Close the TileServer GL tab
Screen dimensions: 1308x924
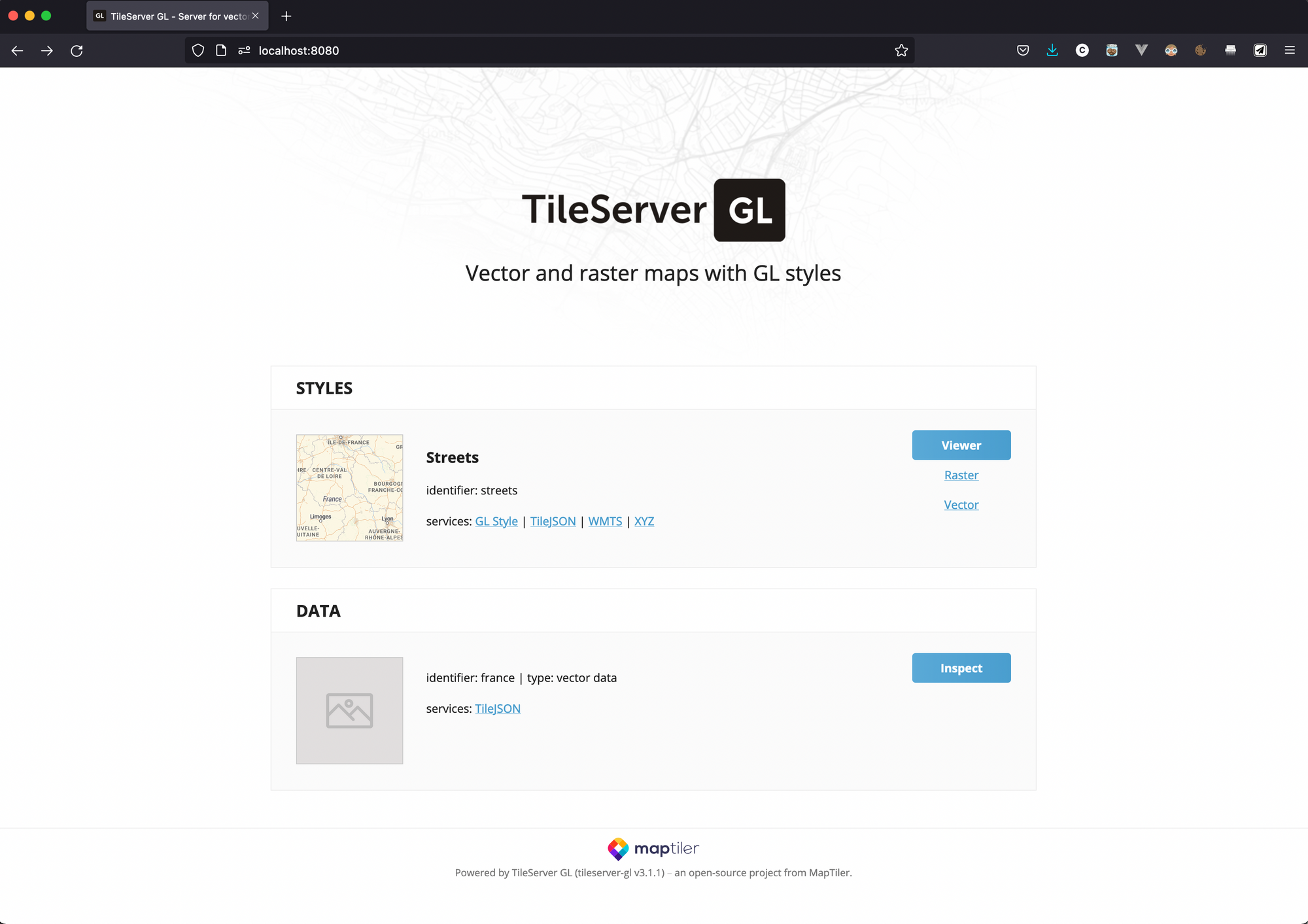[x=256, y=16]
